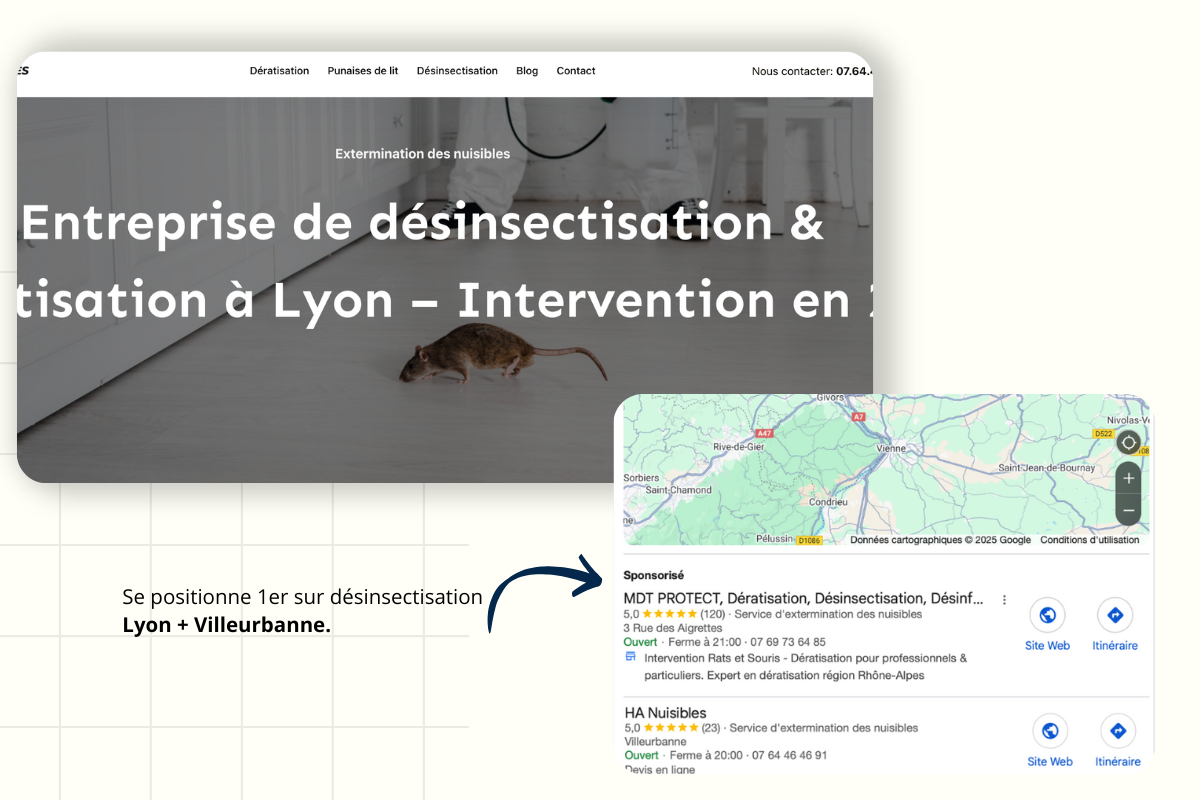Click the Site Web text label under MDT PROTECT

(1047, 645)
